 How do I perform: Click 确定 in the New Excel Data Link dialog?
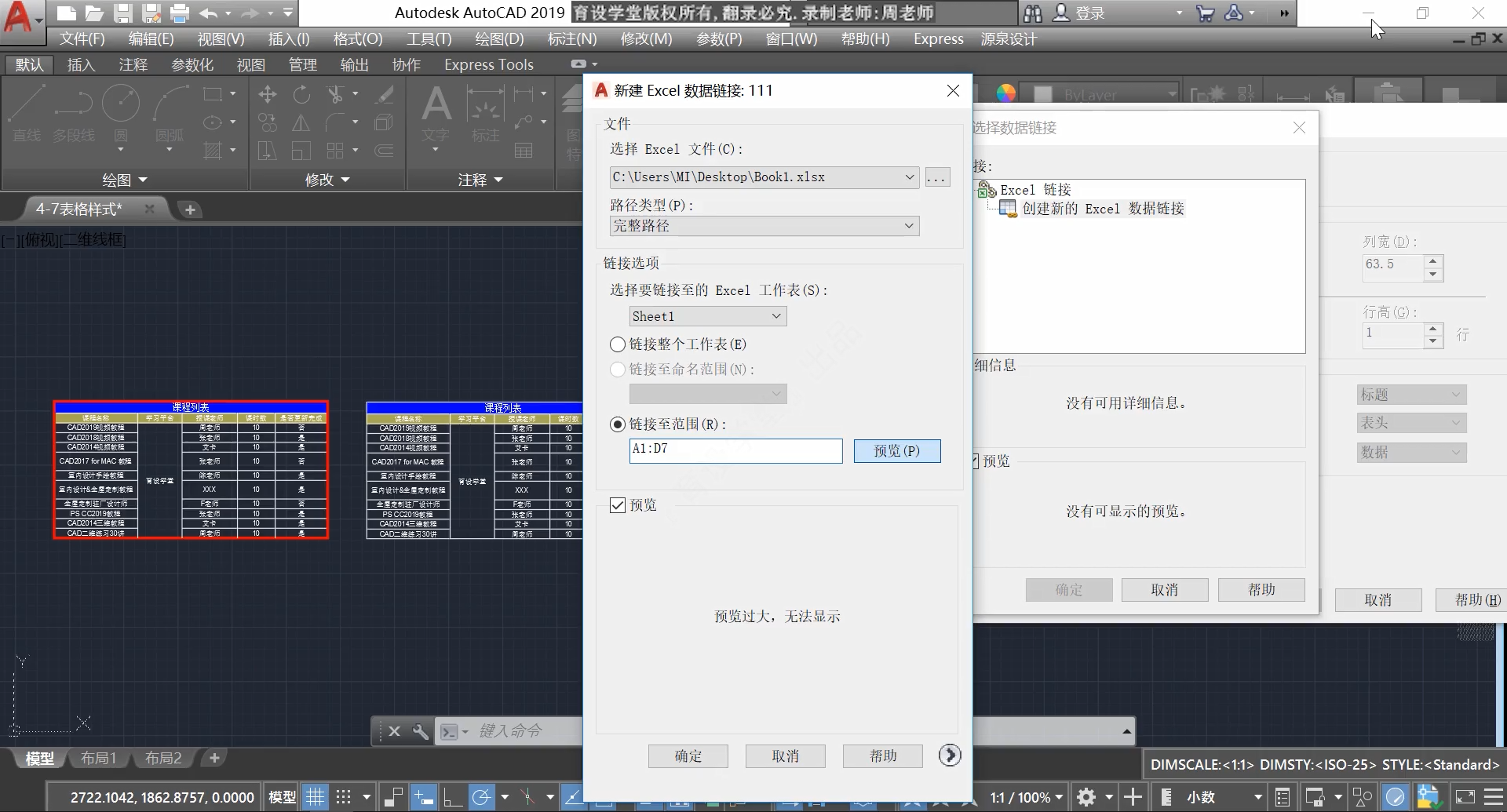click(688, 756)
